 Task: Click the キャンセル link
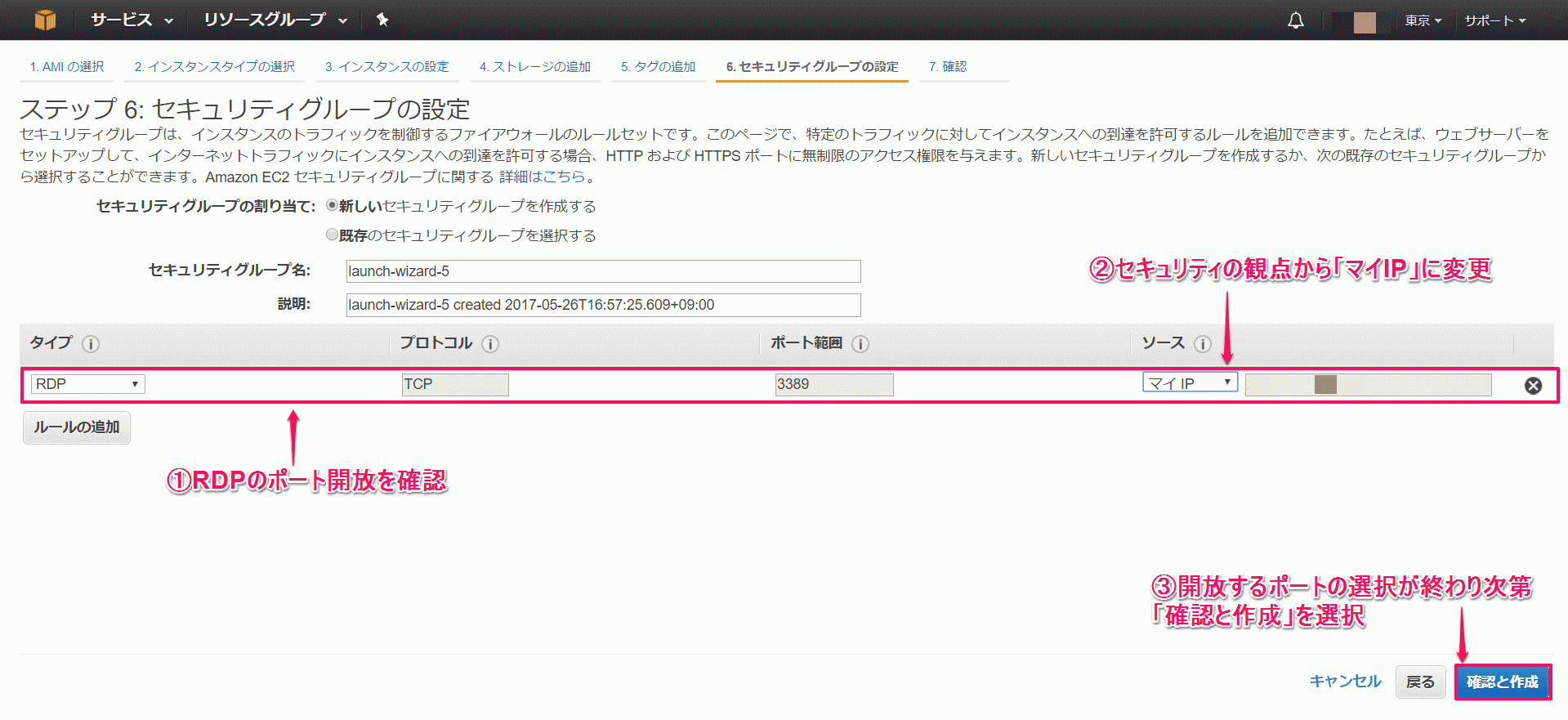1345,682
